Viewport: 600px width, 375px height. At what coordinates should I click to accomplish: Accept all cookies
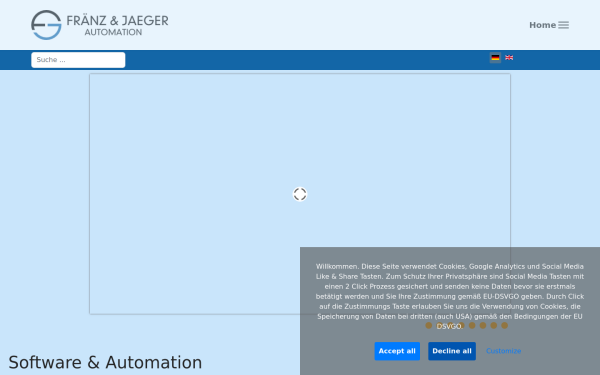click(397, 351)
